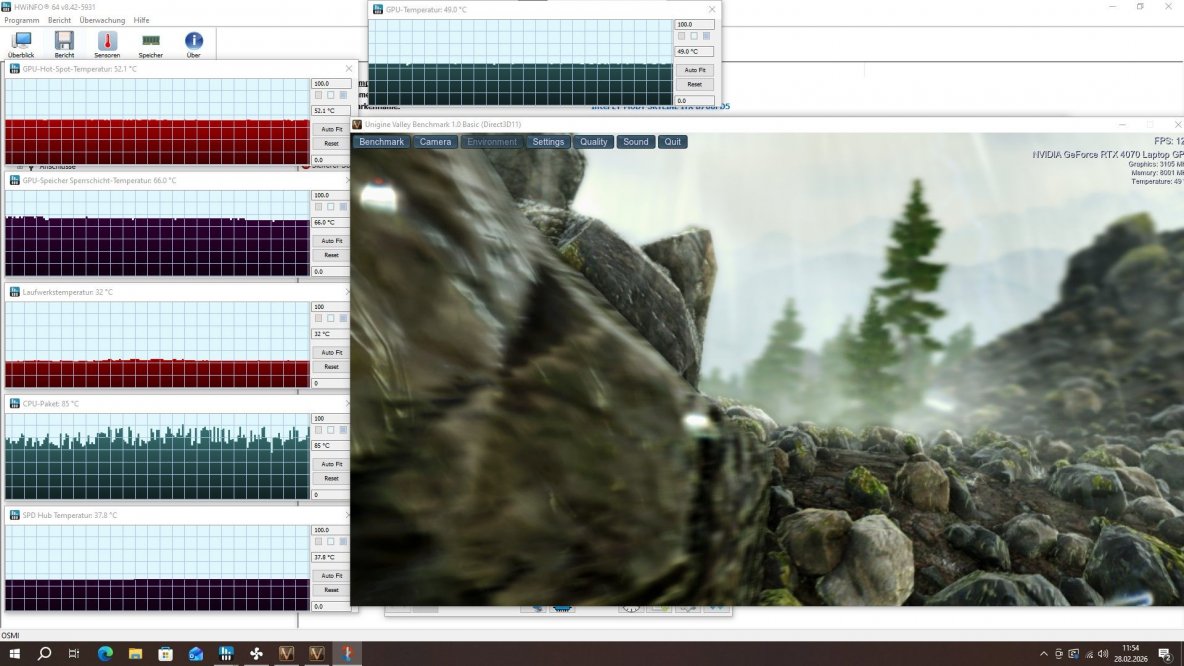Open Outlook mail from taskbar
This screenshot has height=666, width=1184.
[x=196, y=654]
